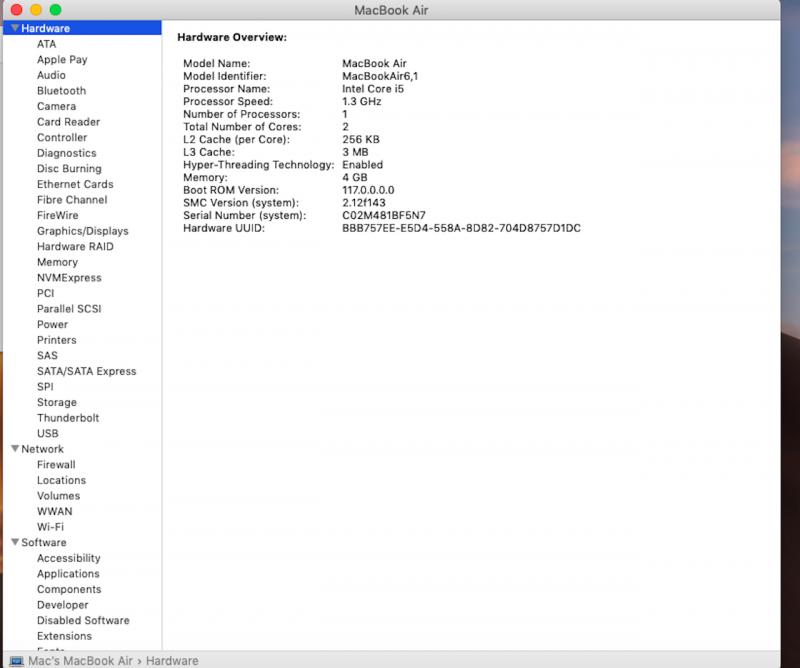Collapse the Network disclosure triangle

tap(15, 449)
